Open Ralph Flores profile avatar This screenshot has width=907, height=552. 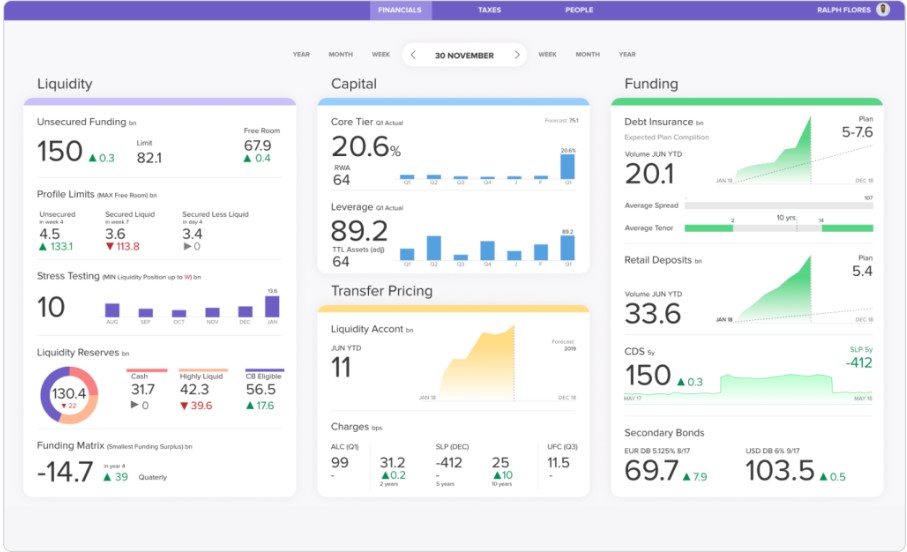(883, 9)
